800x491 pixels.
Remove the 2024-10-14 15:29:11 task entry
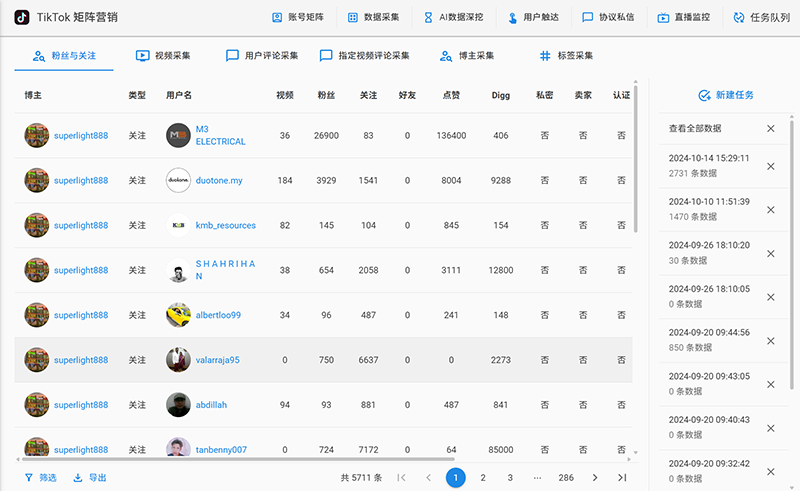[x=770, y=165]
